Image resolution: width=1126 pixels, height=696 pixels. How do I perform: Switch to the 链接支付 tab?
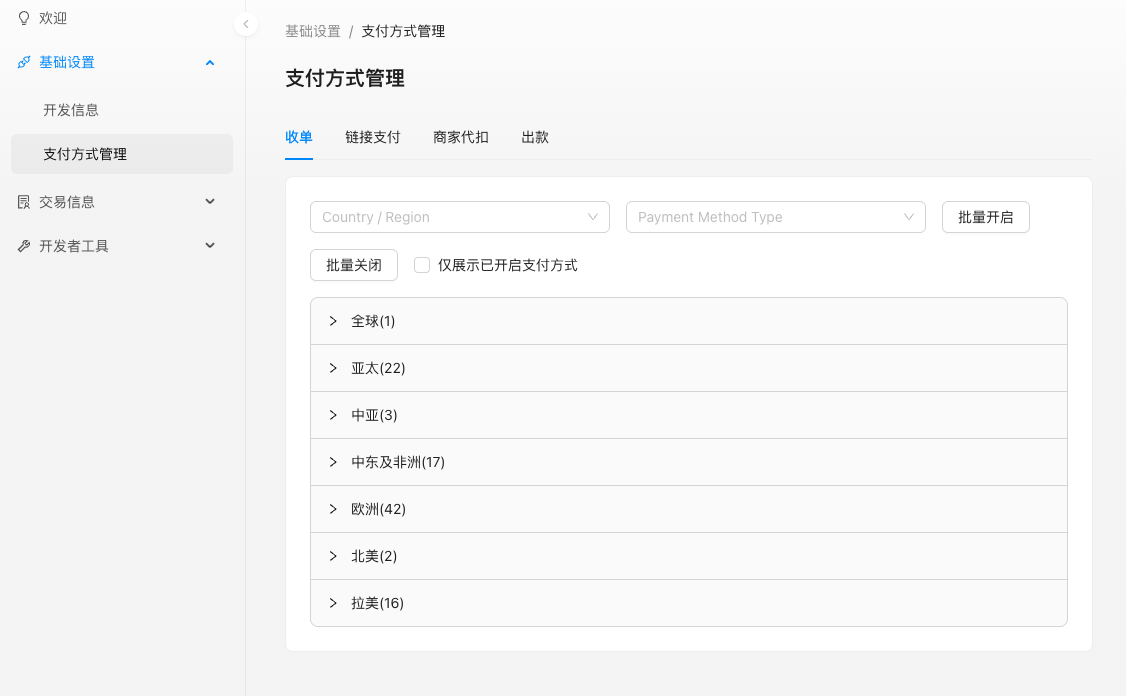373,137
